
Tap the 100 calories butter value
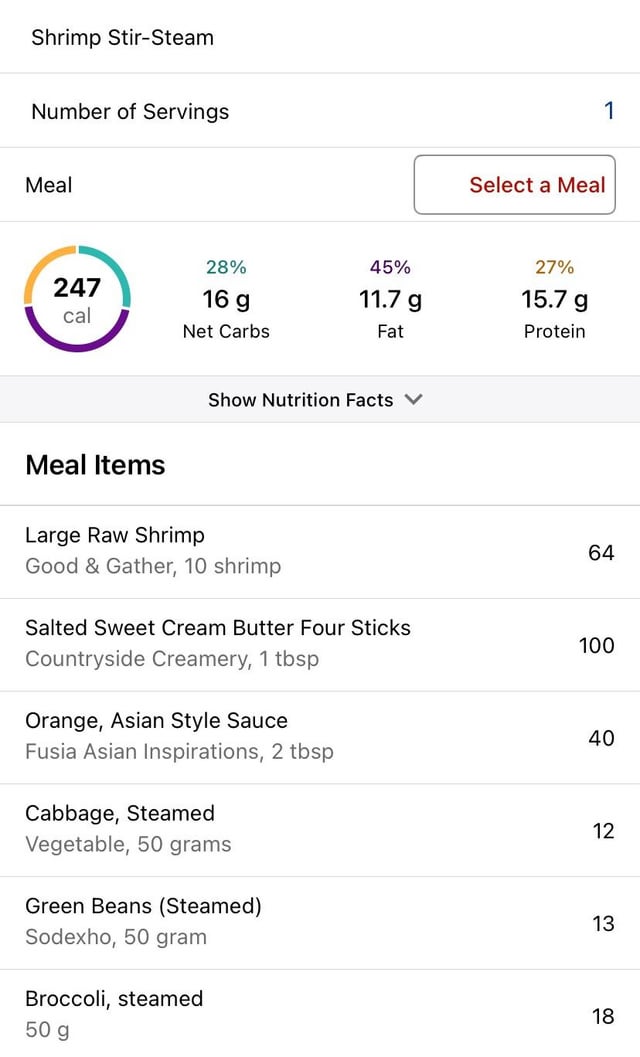pyautogui.click(x=596, y=645)
